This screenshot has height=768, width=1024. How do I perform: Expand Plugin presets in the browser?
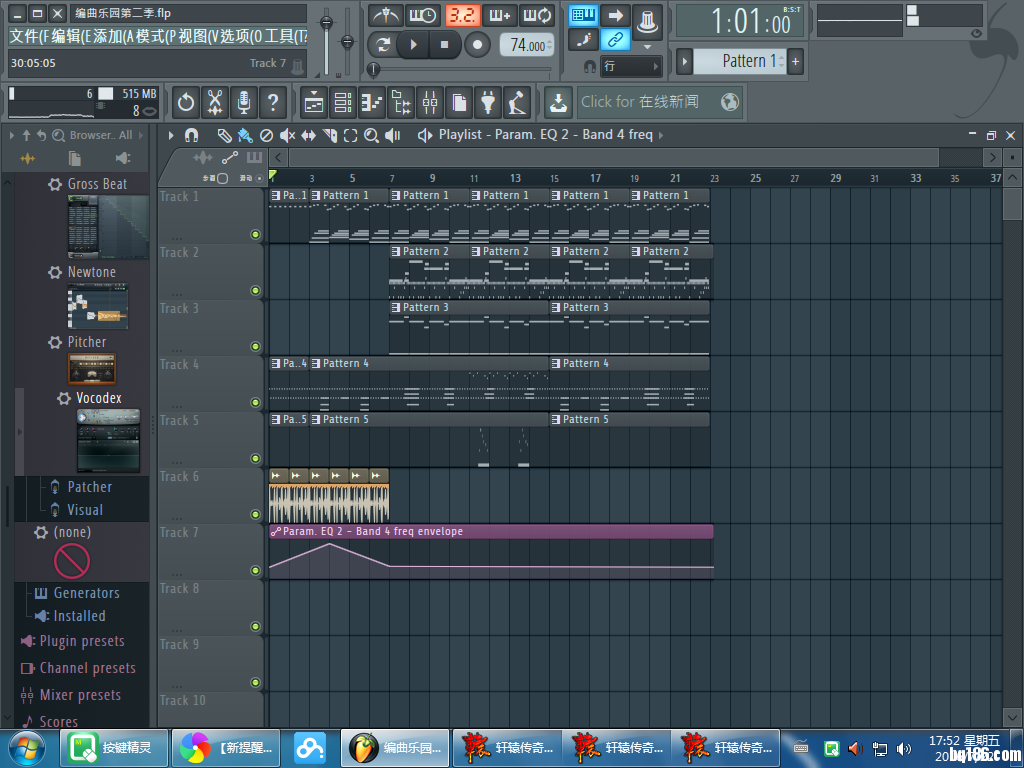point(81,641)
